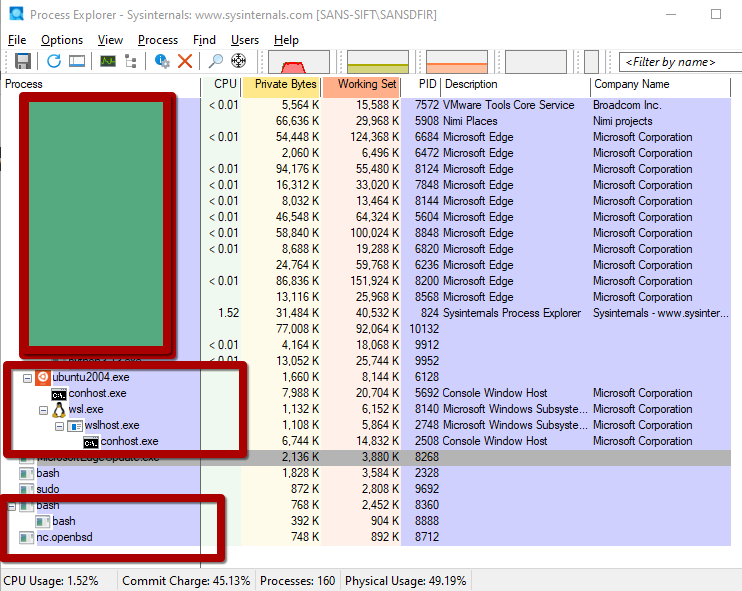The height and width of the screenshot is (591, 742).
Task: Click the crosshair Find Window's Process icon
Action: click(x=238, y=62)
